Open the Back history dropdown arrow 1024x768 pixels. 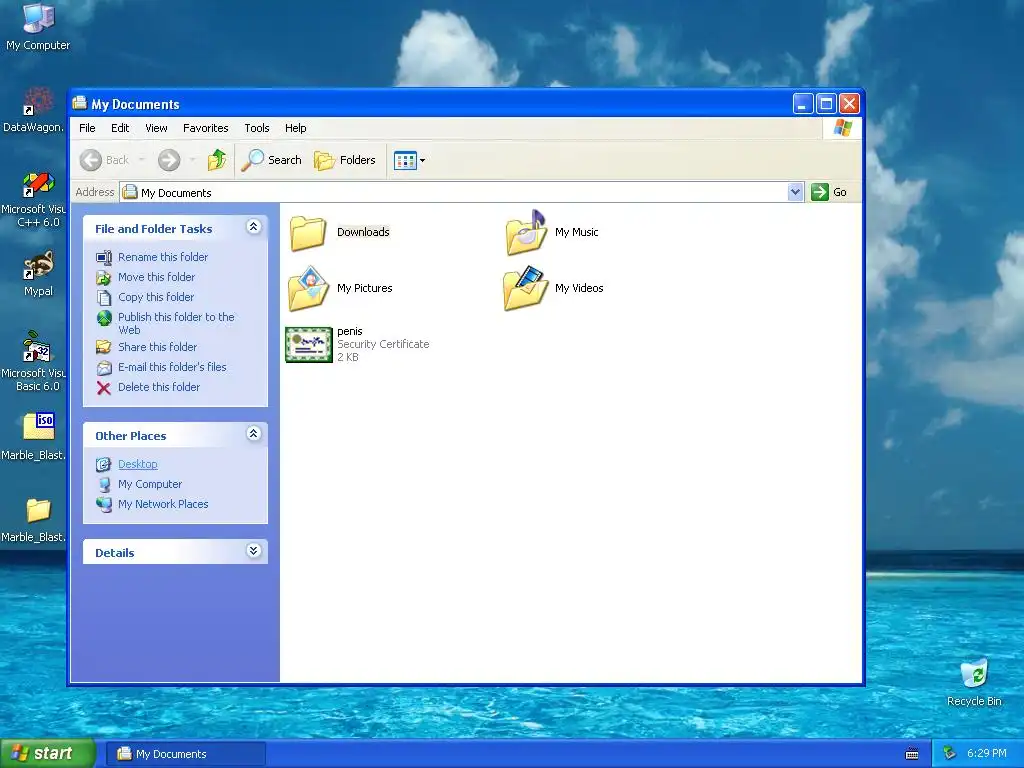[x=142, y=160]
